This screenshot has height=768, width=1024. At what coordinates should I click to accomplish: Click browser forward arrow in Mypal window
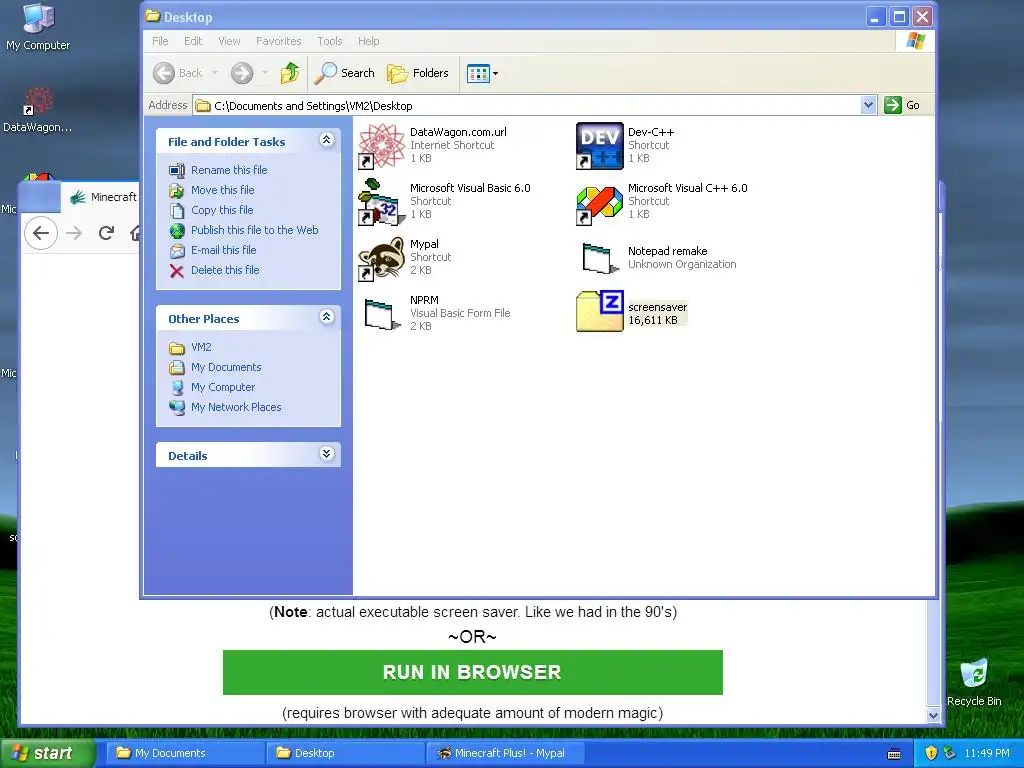(x=74, y=233)
